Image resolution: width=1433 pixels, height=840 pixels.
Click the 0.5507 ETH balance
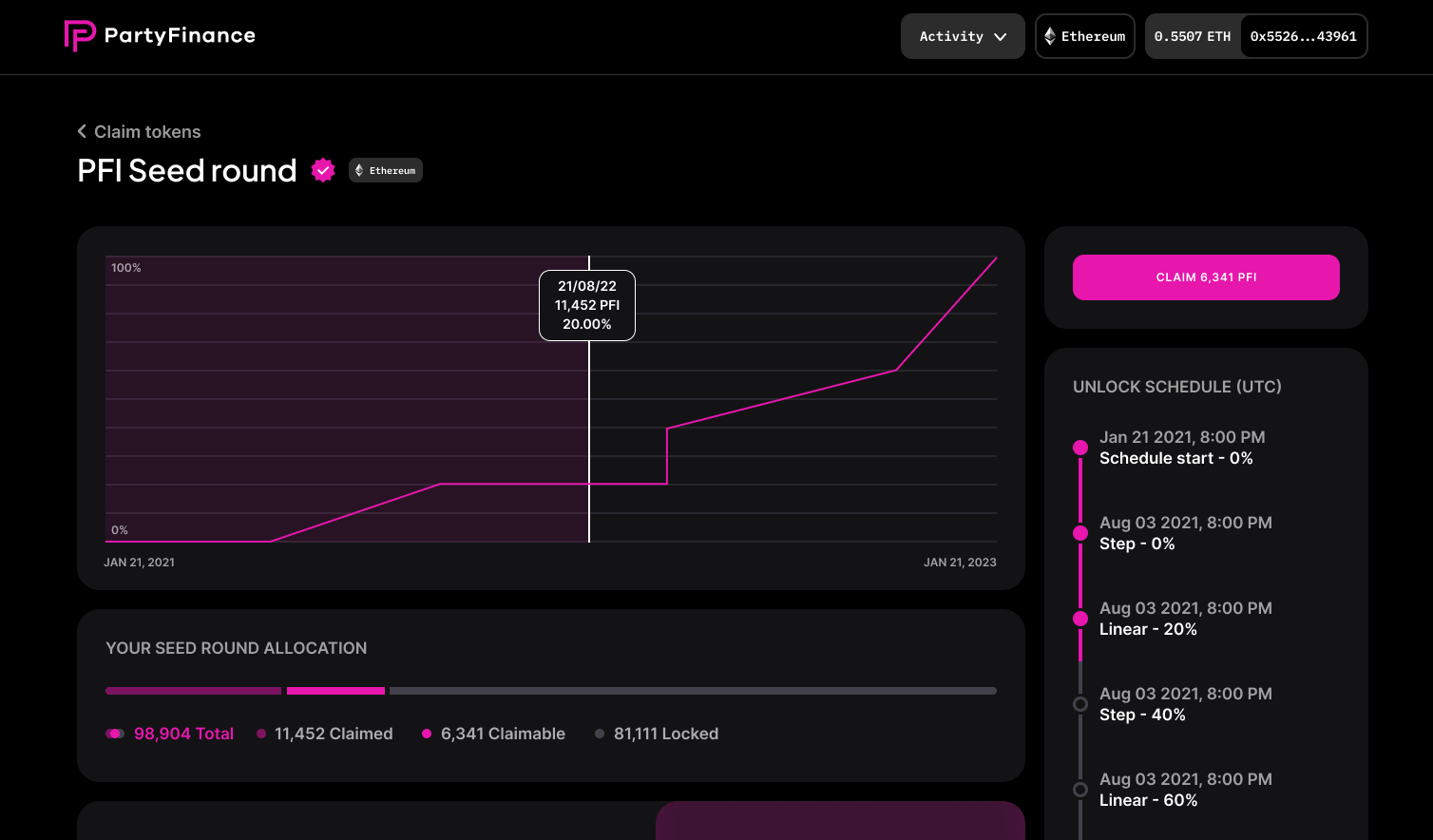(1192, 36)
